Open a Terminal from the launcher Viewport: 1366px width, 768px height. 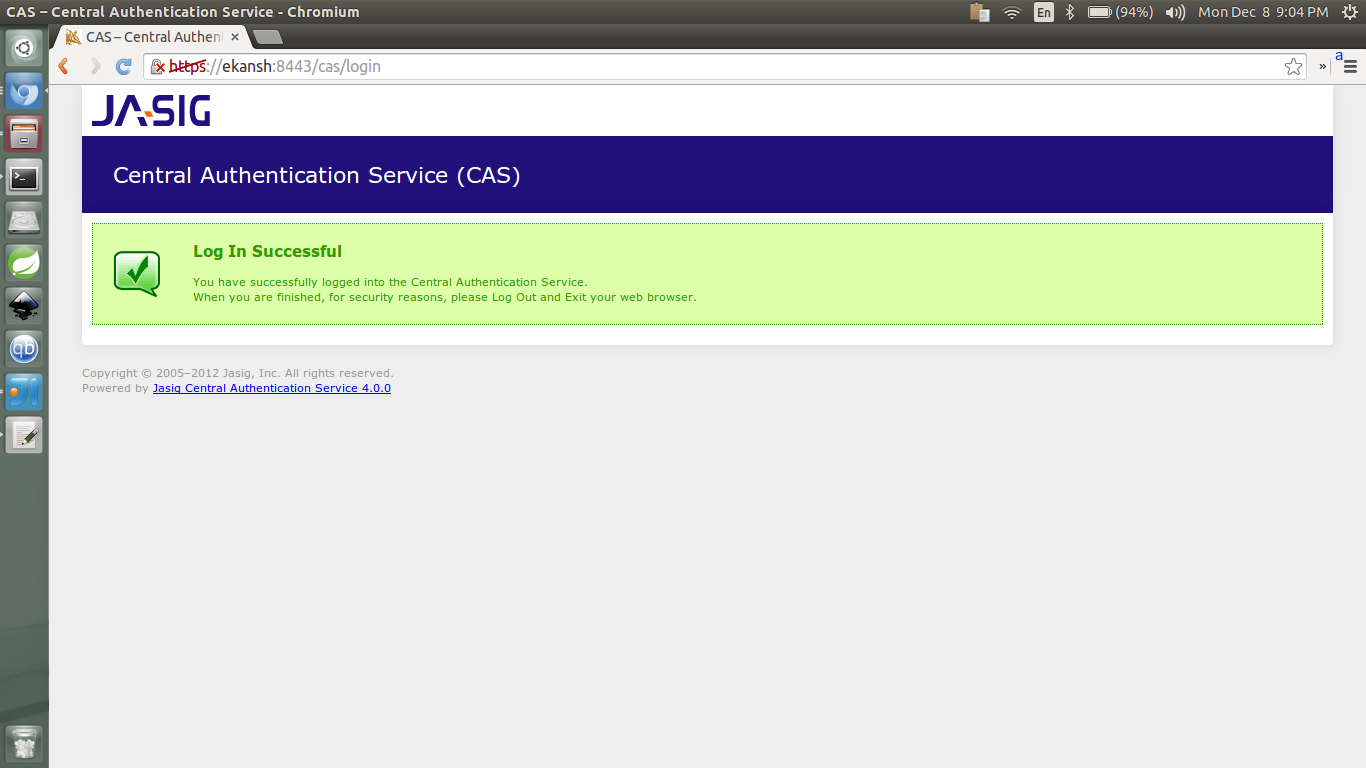click(24, 177)
